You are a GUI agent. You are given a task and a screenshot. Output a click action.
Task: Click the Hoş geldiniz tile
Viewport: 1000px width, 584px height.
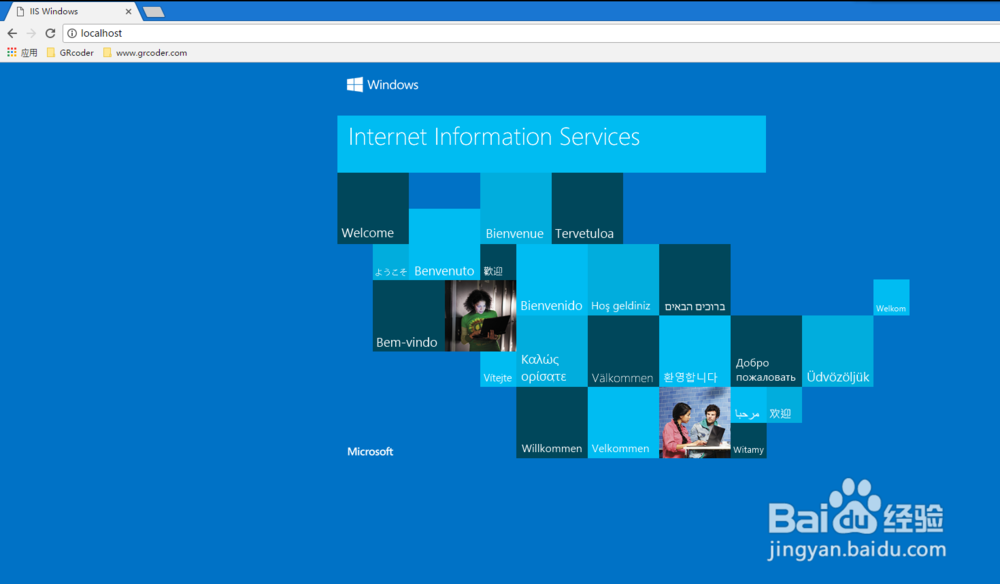click(x=623, y=280)
